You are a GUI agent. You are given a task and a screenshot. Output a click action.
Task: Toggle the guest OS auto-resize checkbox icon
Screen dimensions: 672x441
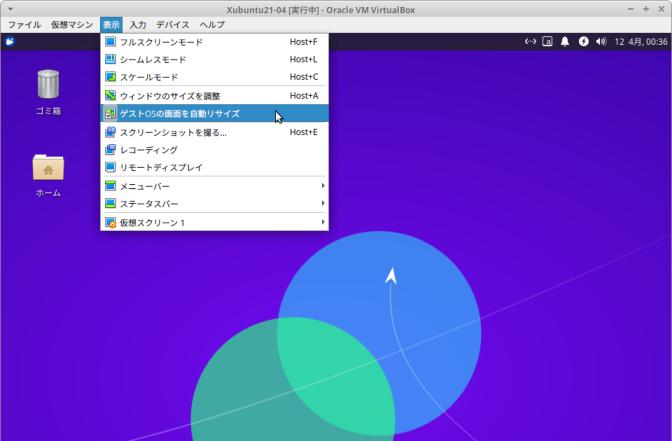[x=111, y=114]
